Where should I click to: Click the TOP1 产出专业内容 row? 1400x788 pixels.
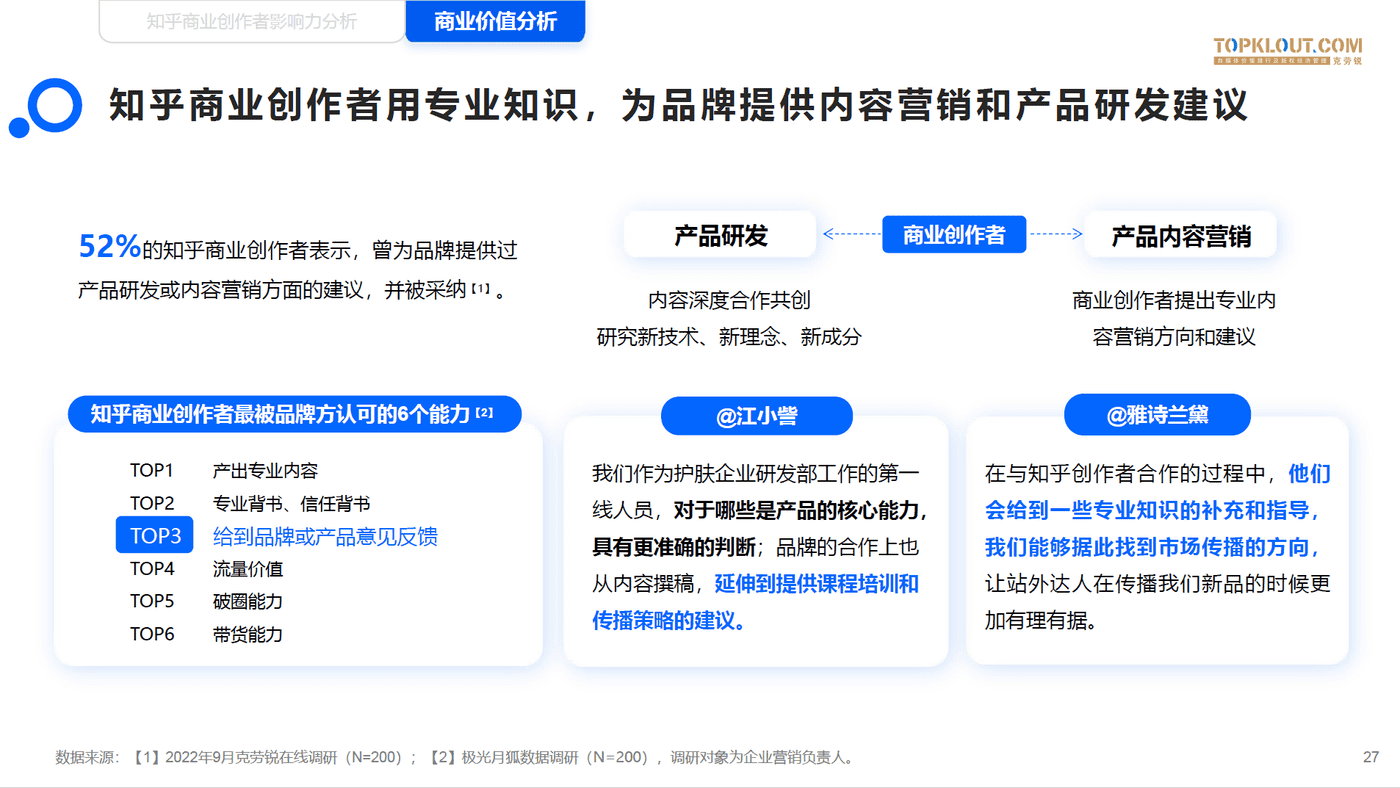[x=224, y=470]
